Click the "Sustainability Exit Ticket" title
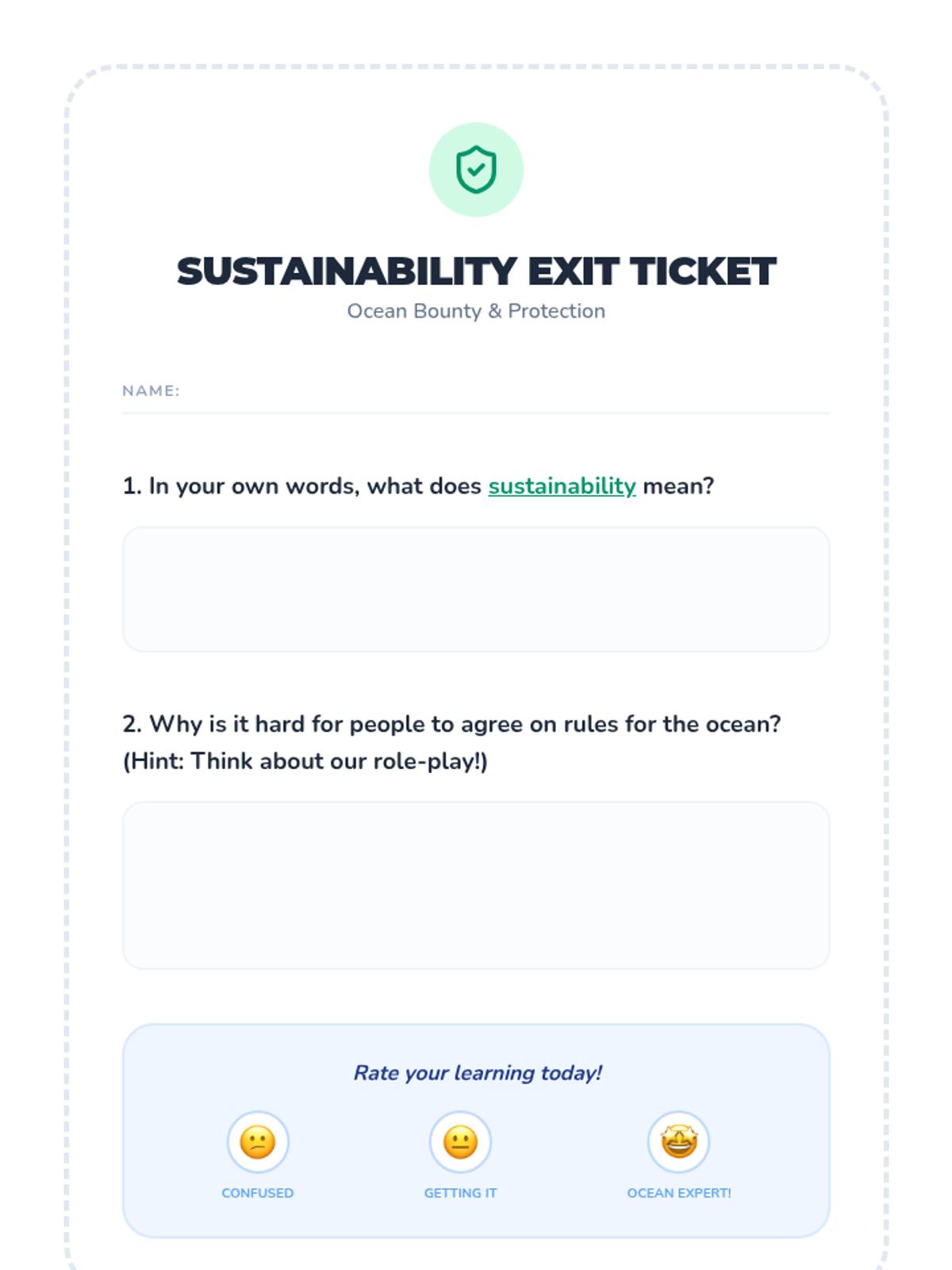Screen dimensions: 952x1270 point(476,271)
